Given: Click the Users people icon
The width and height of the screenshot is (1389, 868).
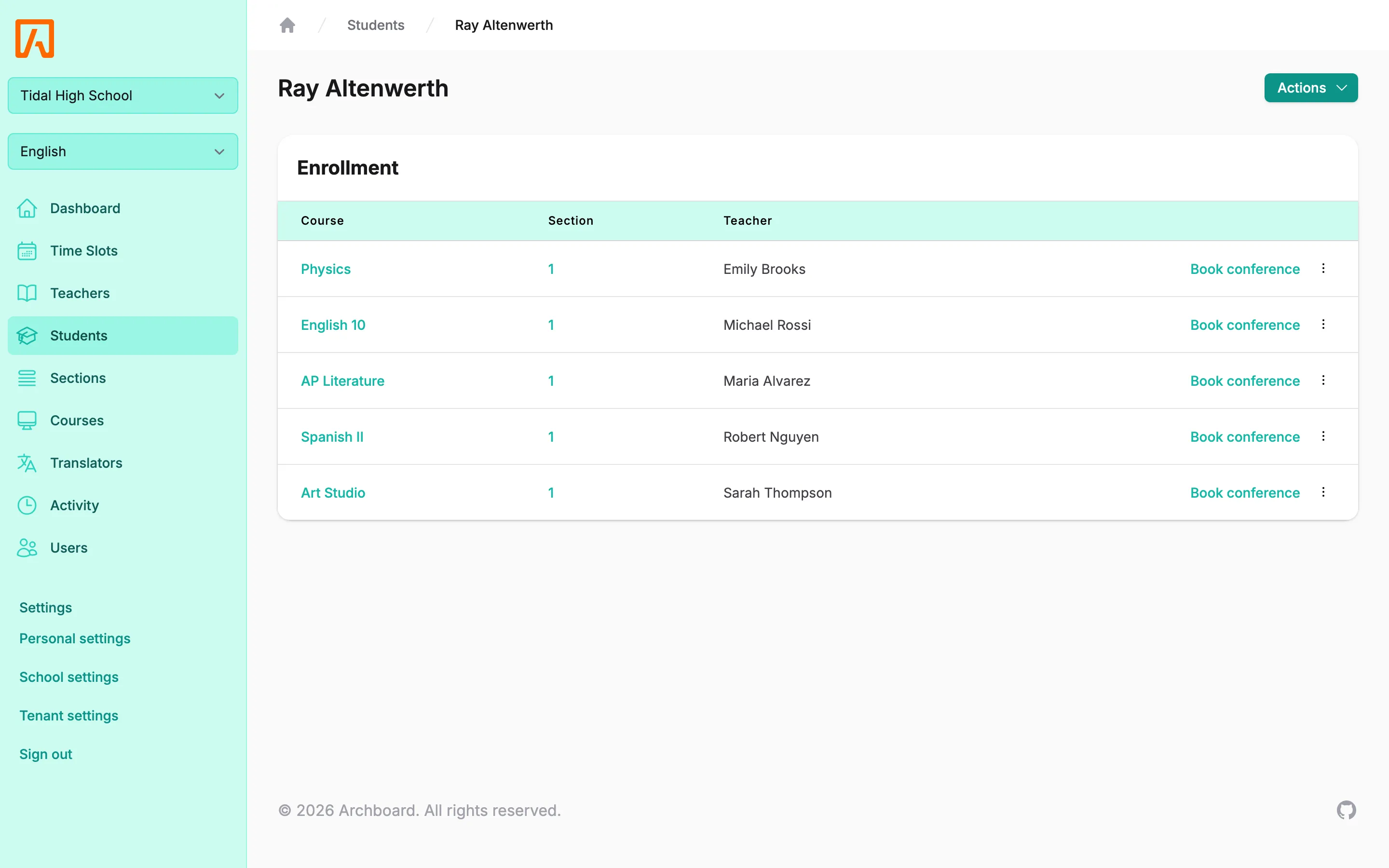Looking at the screenshot, I should (27, 548).
